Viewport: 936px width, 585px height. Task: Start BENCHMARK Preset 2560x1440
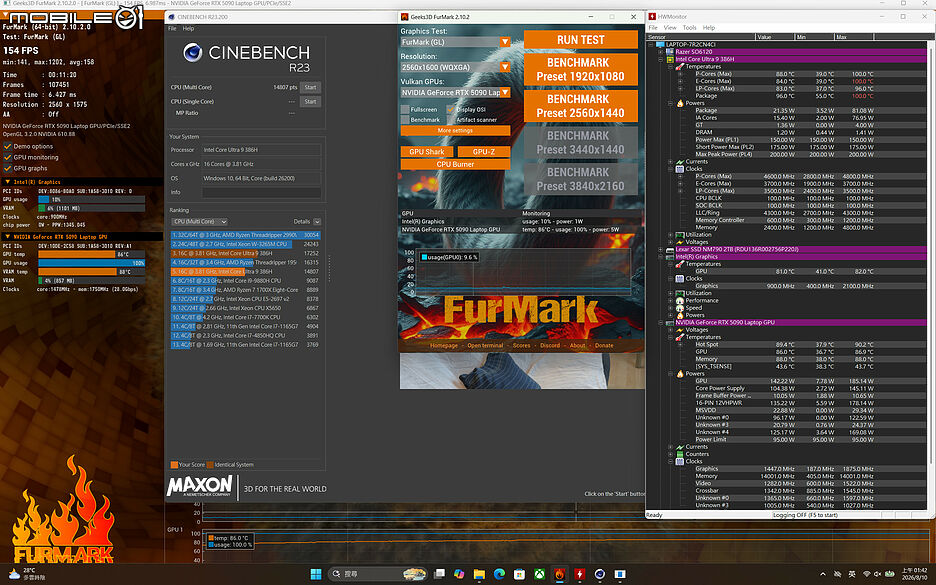coord(580,106)
